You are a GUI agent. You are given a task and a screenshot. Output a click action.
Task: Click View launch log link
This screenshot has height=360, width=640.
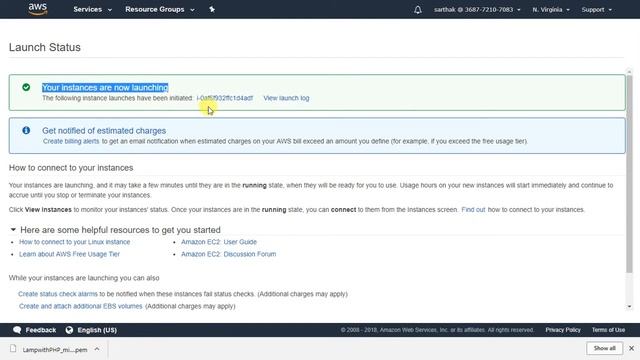(286, 98)
